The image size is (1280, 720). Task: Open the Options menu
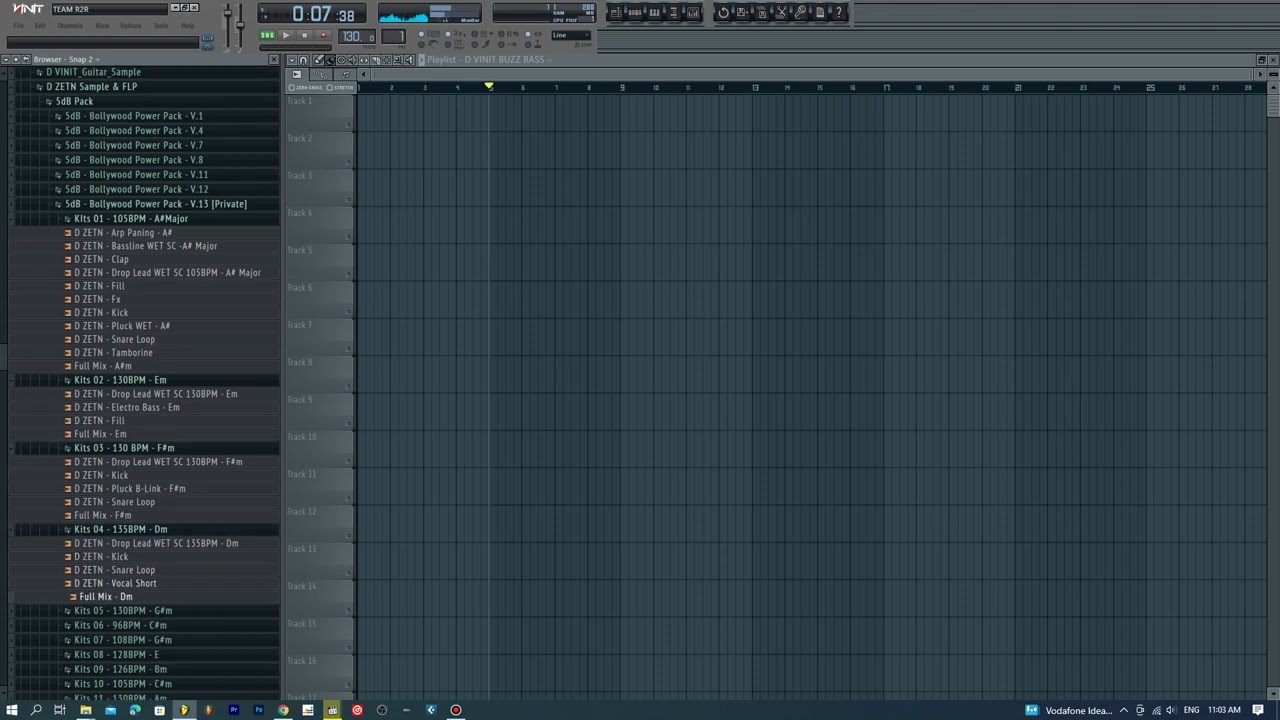pyautogui.click(x=131, y=25)
